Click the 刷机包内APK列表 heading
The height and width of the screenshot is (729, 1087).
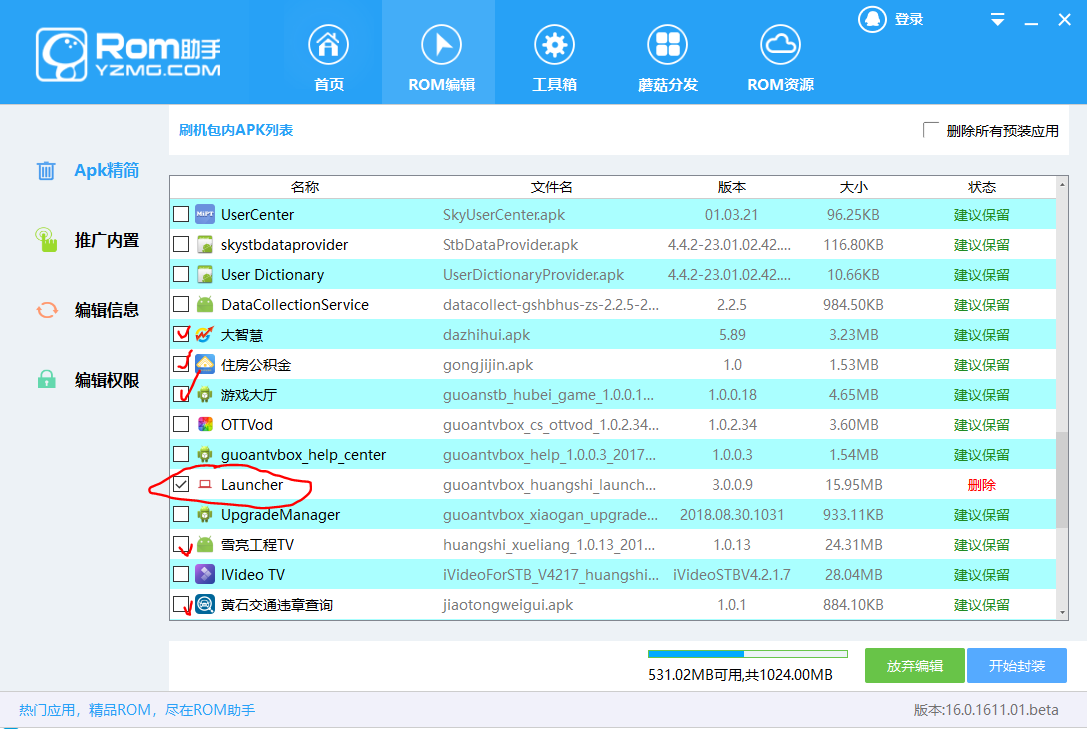point(236,130)
